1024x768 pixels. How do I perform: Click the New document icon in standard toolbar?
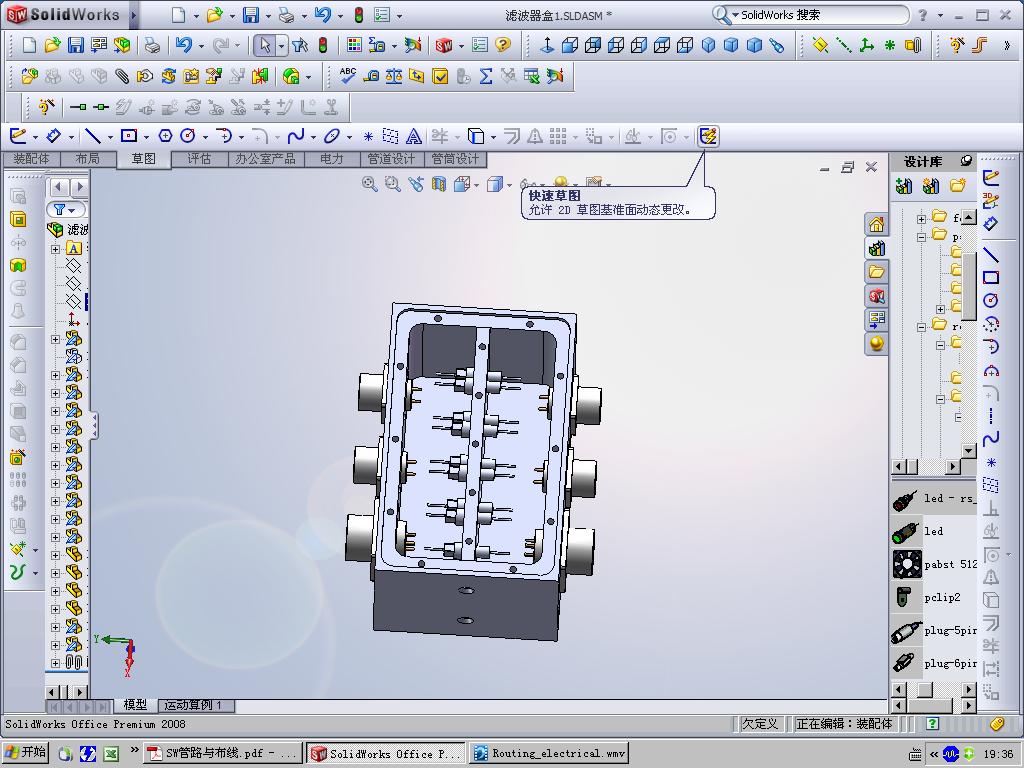click(x=29, y=45)
